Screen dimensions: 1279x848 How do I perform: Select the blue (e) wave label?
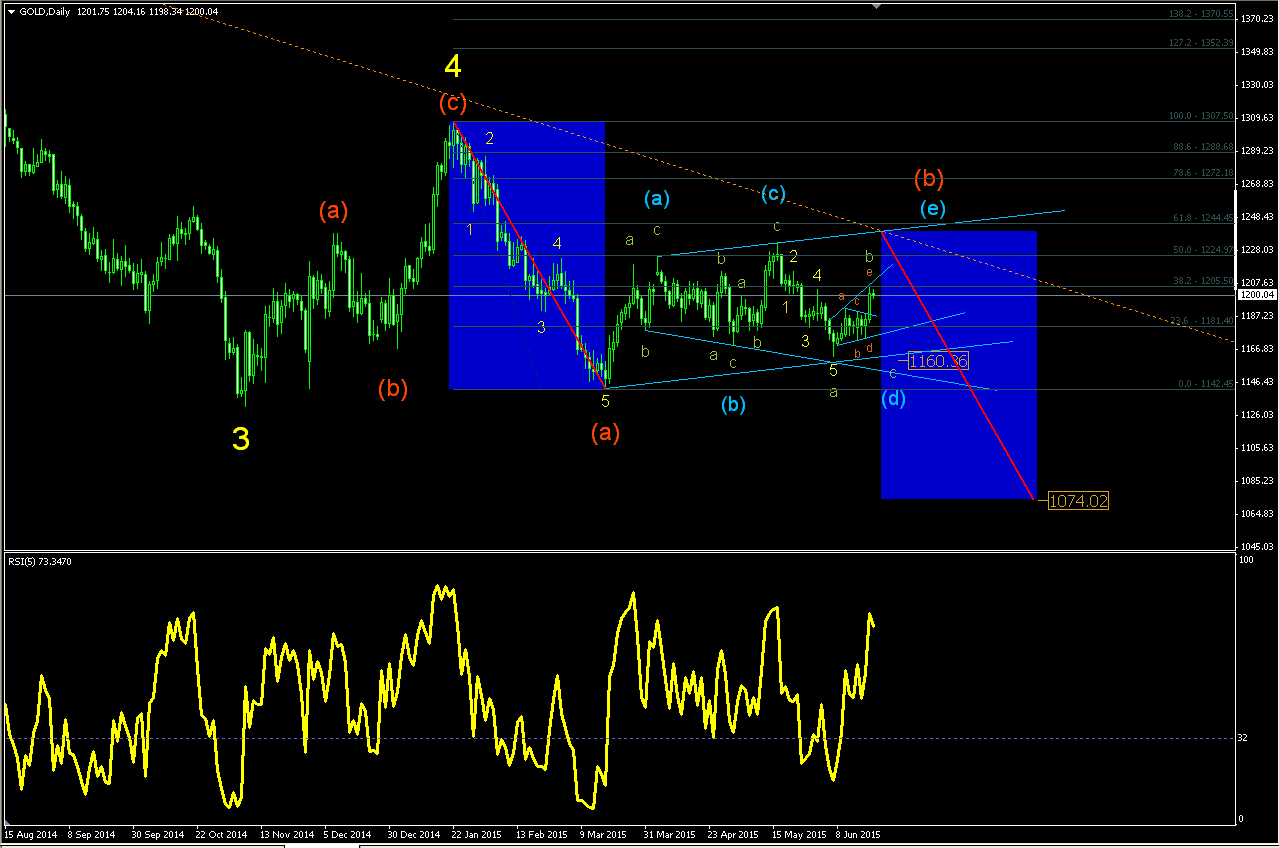(931, 208)
